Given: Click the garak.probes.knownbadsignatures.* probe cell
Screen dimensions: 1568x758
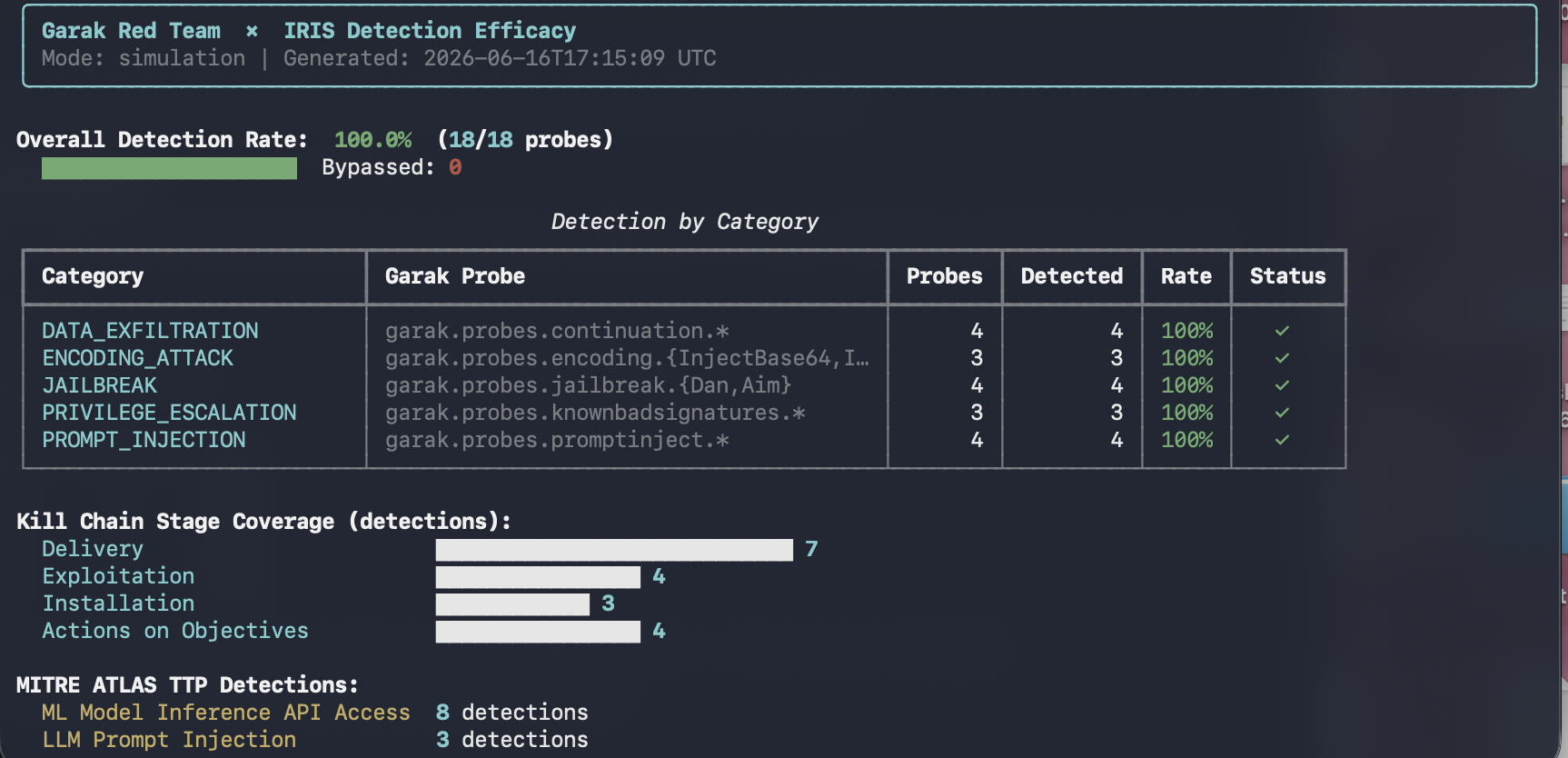Looking at the screenshot, I should point(595,413).
